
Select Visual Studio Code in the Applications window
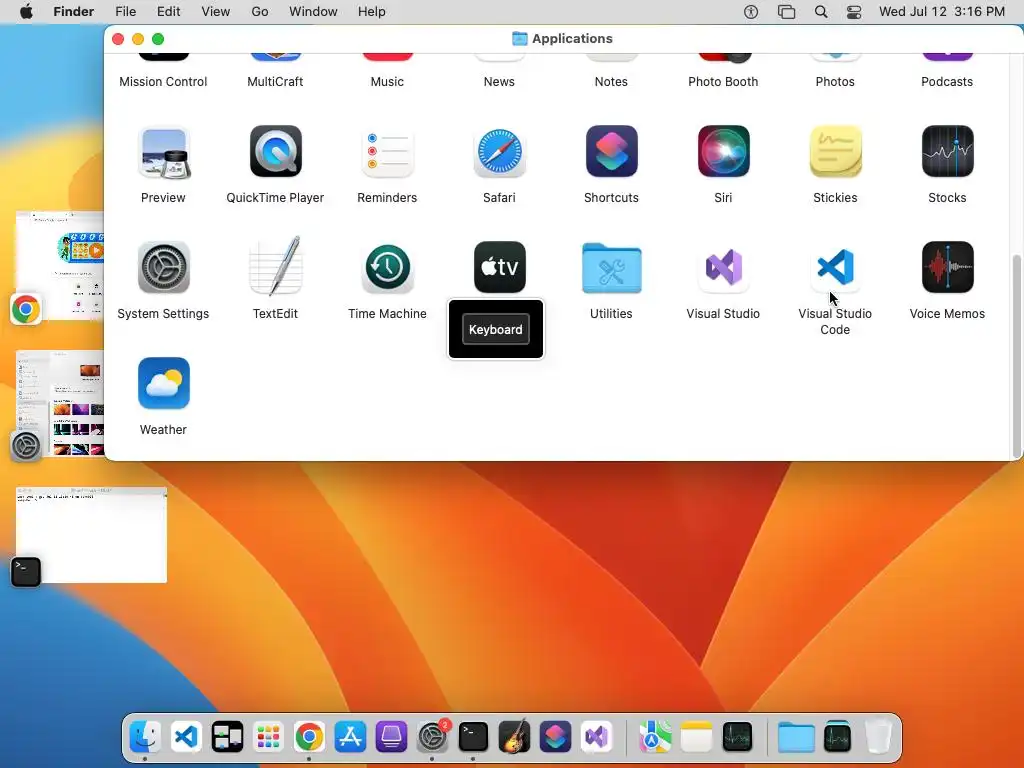coord(835,268)
